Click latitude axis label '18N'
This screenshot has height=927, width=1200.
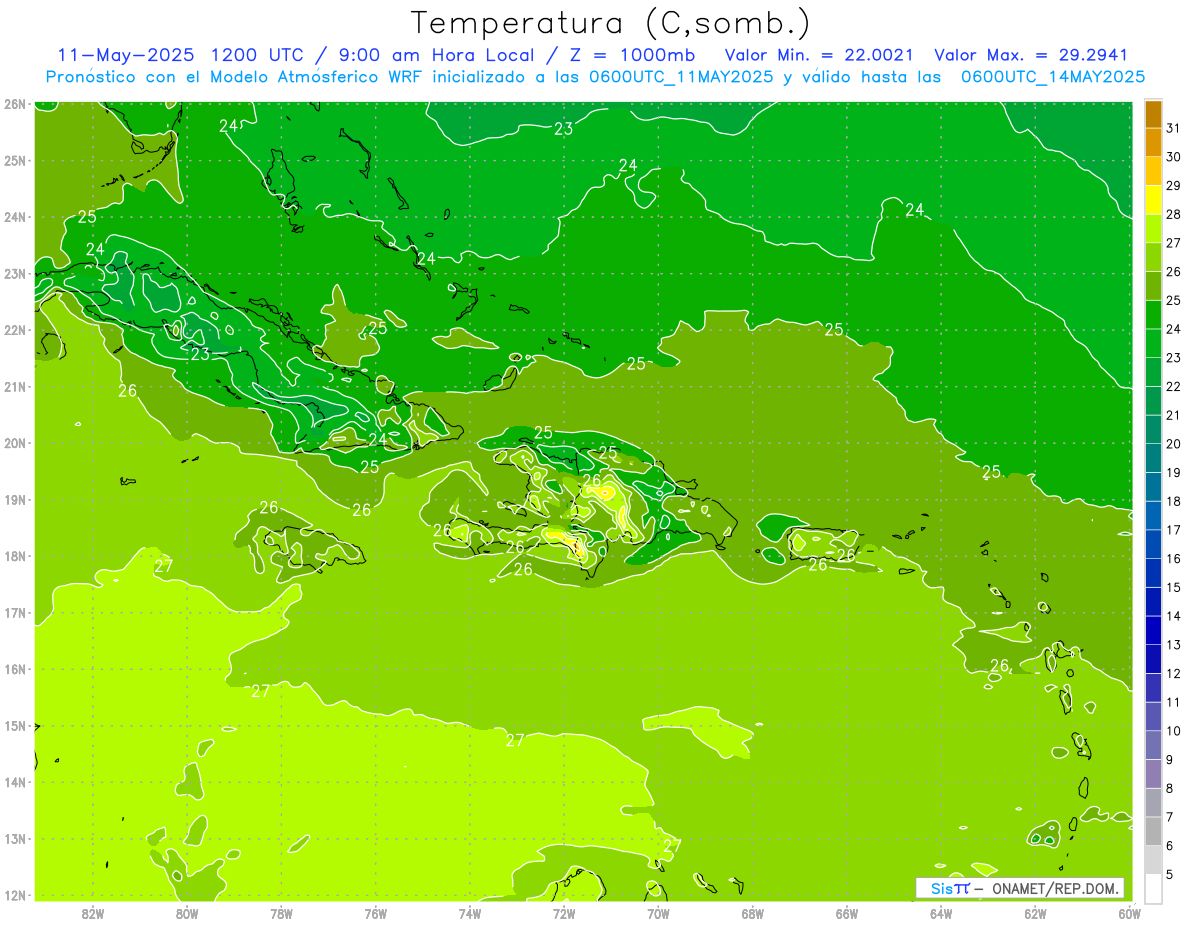click(x=14, y=556)
